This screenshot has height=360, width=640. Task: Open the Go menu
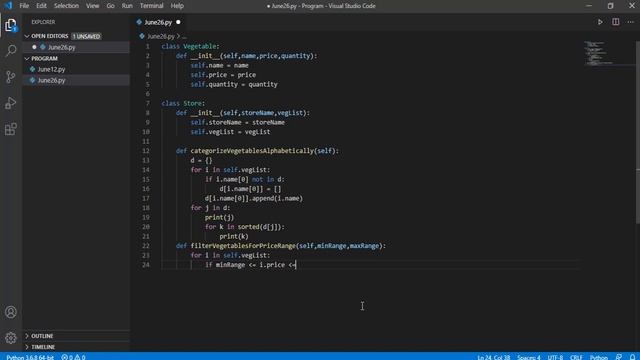pyautogui.click(x=110, y=6)
